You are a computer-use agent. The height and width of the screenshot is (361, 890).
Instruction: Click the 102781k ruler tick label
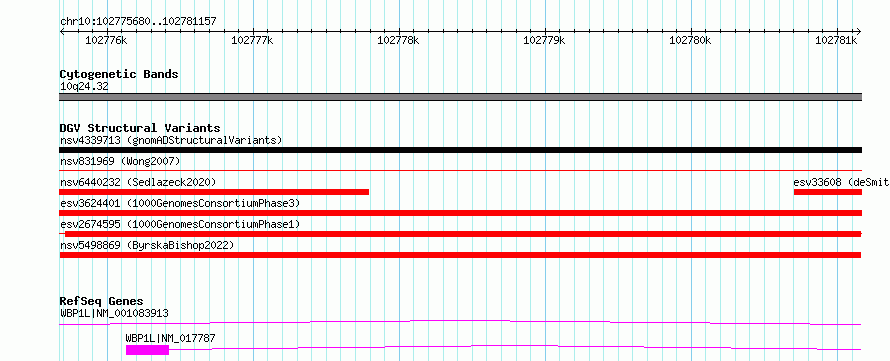click(837, 40)
